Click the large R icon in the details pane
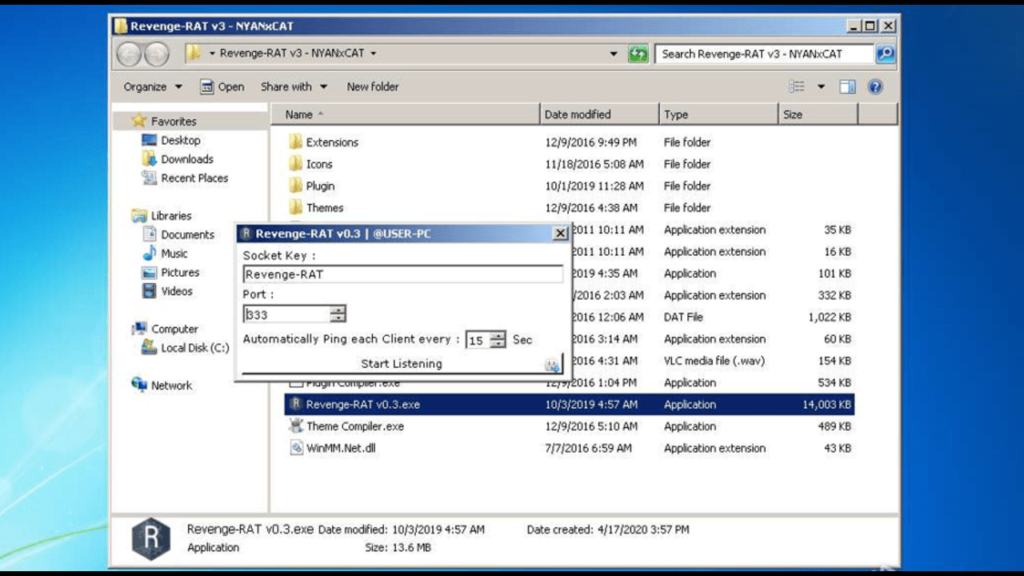Screen dimensions: 1024x576 click(x=151, y=539)
